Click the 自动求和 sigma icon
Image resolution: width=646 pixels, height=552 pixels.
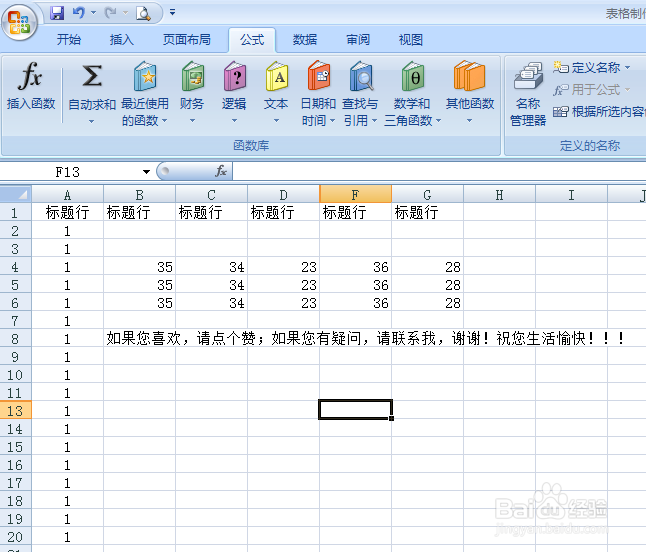click(x=92, y=76)
